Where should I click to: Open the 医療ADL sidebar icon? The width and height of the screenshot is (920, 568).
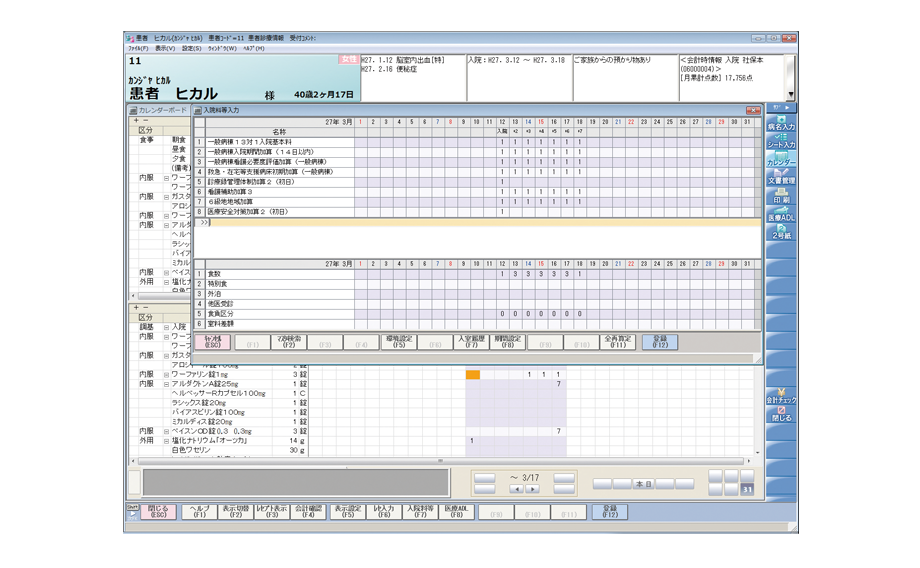[780, 213]
